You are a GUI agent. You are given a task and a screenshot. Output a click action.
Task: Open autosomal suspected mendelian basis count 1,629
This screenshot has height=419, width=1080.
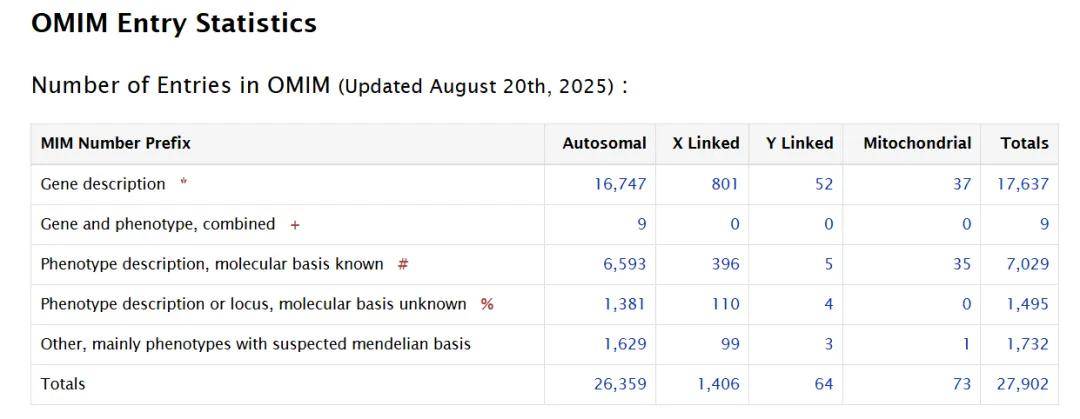[x=624, y=344]
